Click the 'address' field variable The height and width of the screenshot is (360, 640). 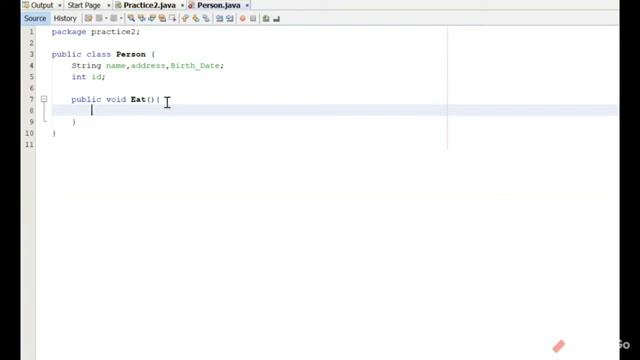148,66
